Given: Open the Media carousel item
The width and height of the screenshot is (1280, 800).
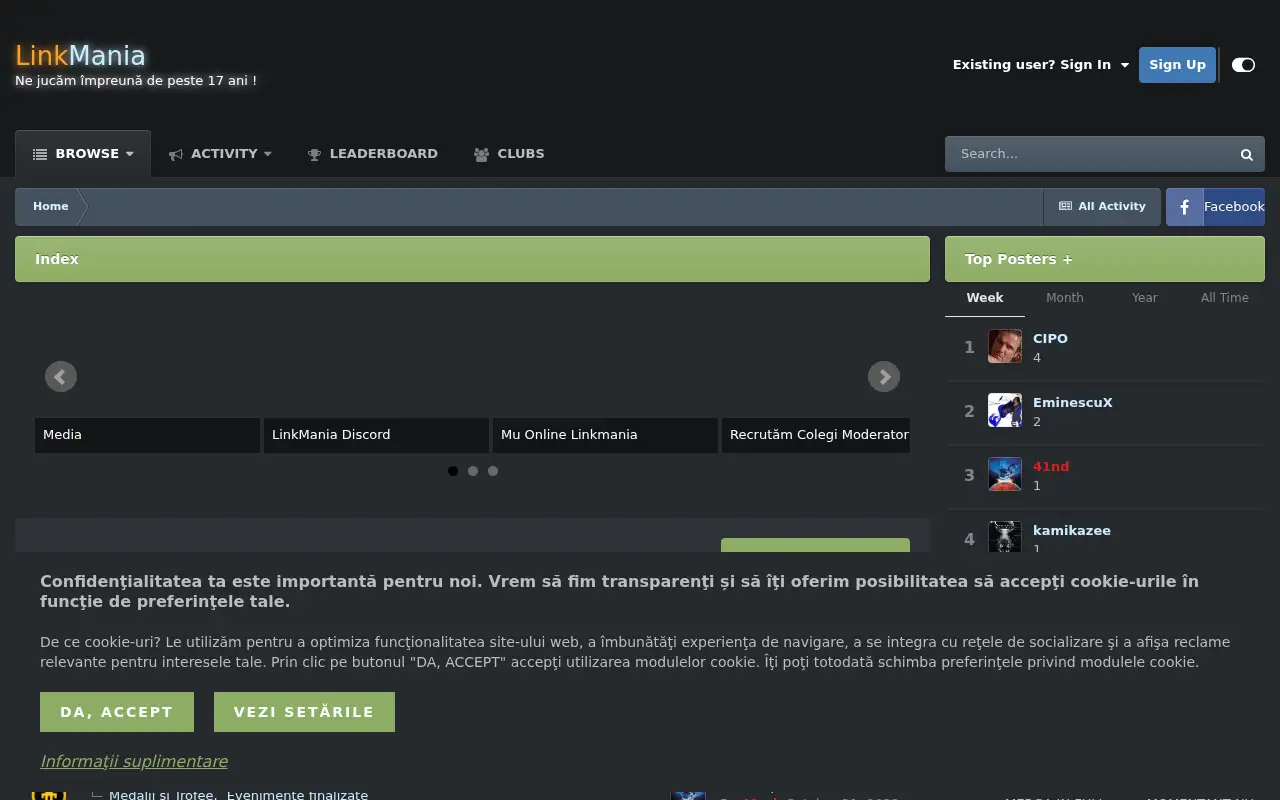Looking at the screenshot, I should coord(147,435).
